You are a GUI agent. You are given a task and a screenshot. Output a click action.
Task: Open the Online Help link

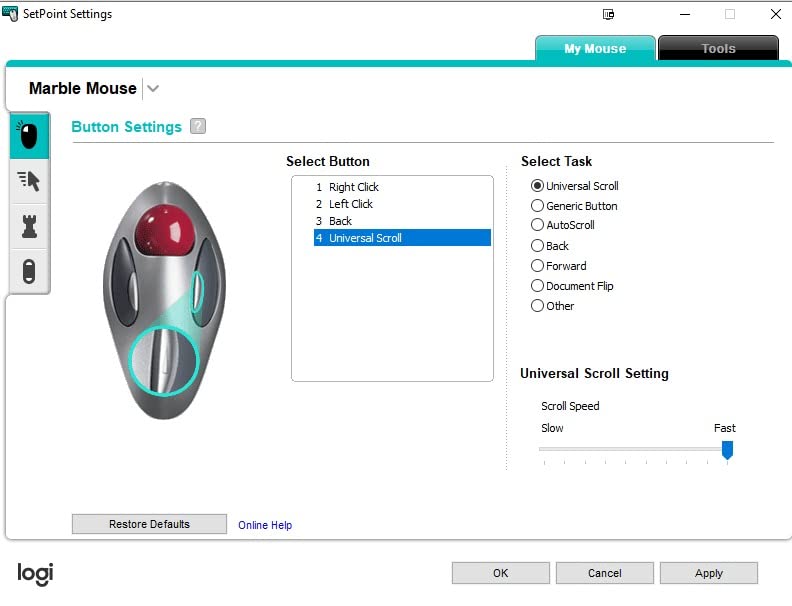[x=265, y=525]
